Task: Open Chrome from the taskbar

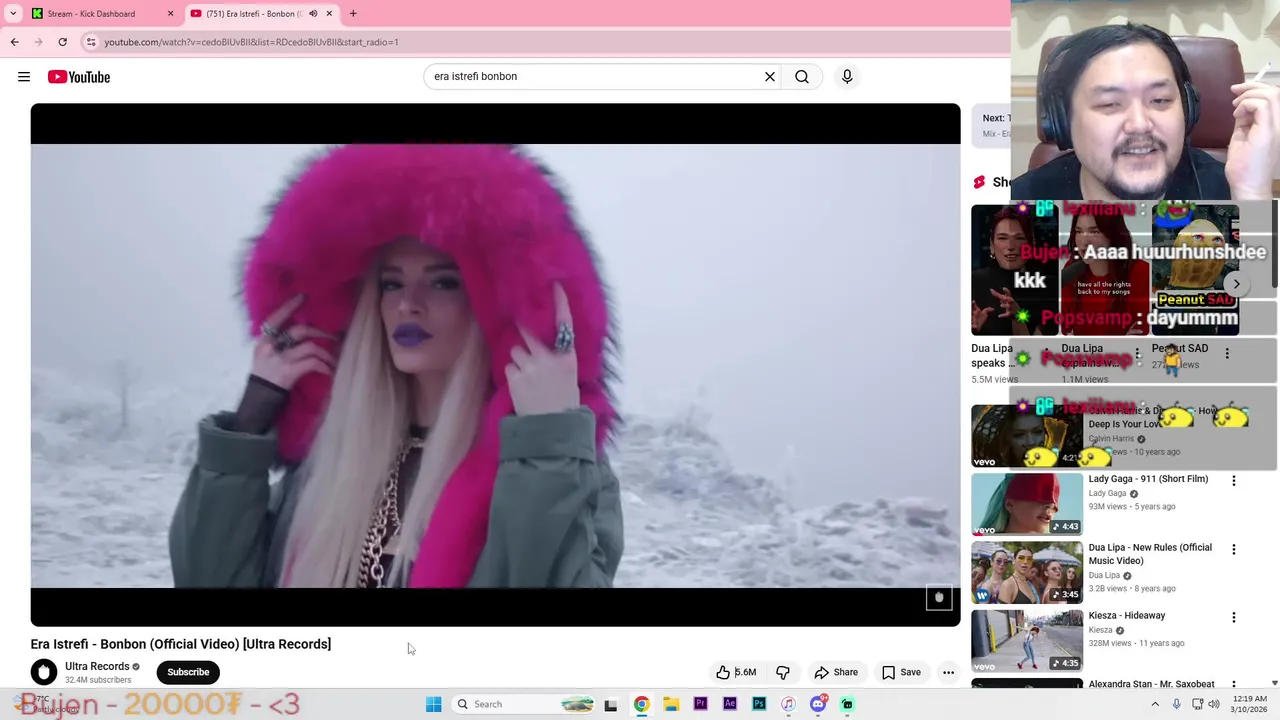Action: [641, 704]
